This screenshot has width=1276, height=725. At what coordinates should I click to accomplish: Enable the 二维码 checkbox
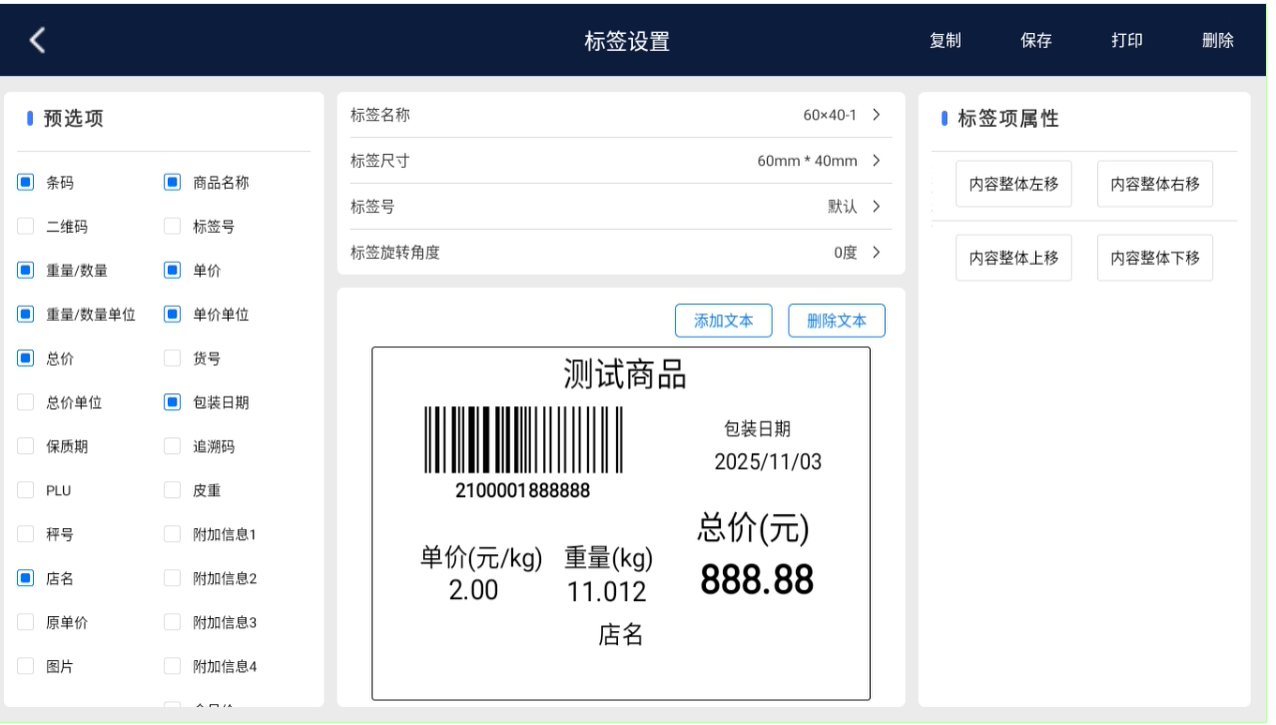pos(26,227)
